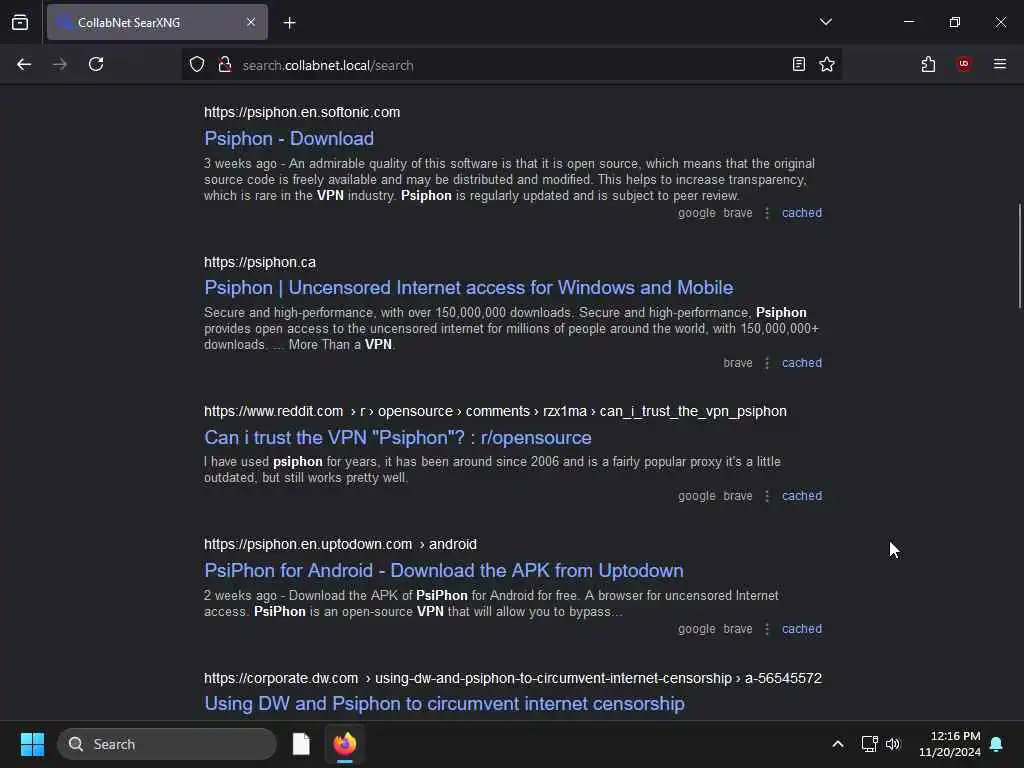The image size is (1024, 768).
Task: Open a new tab with plus button
Action: [x=289, y=23]
